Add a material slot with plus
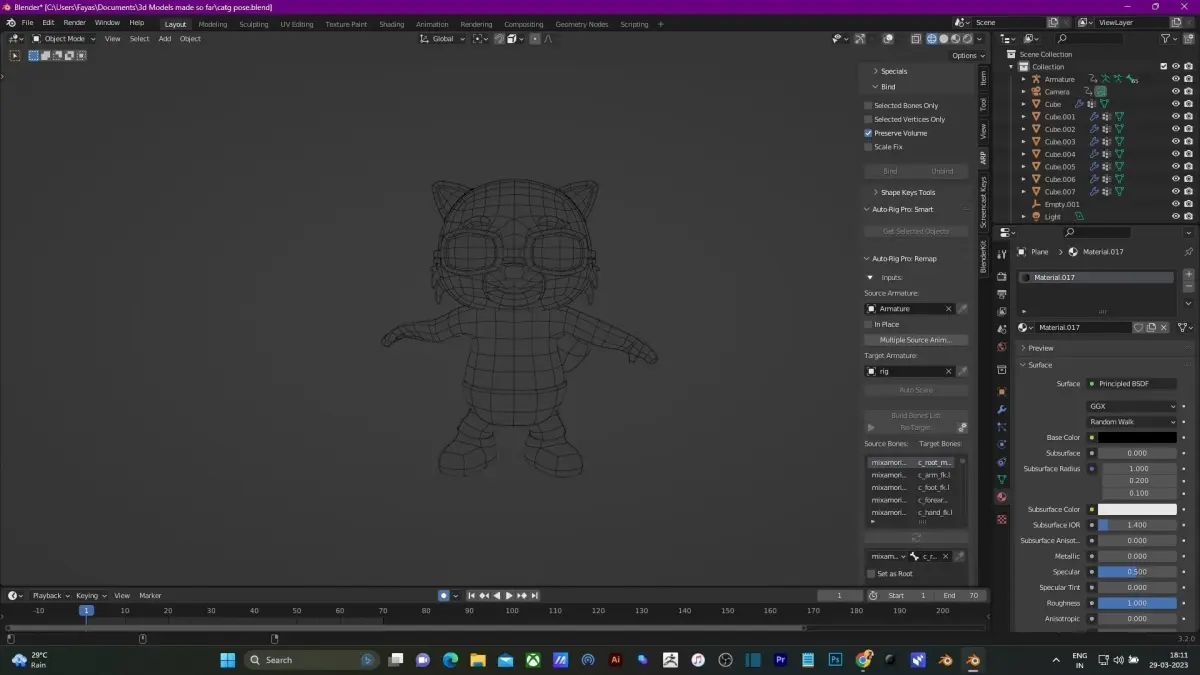1200x675 pixels. (x=1188, y=274)
